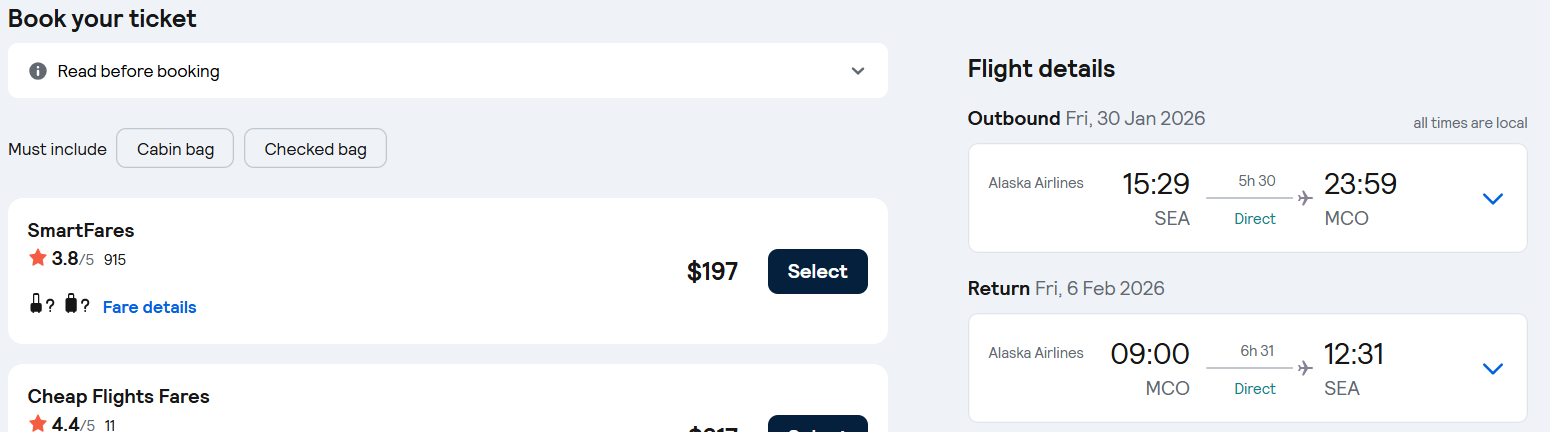Toggle the Checked bag filter
The image size is (1550, 432).
click(x=315, y=149)
